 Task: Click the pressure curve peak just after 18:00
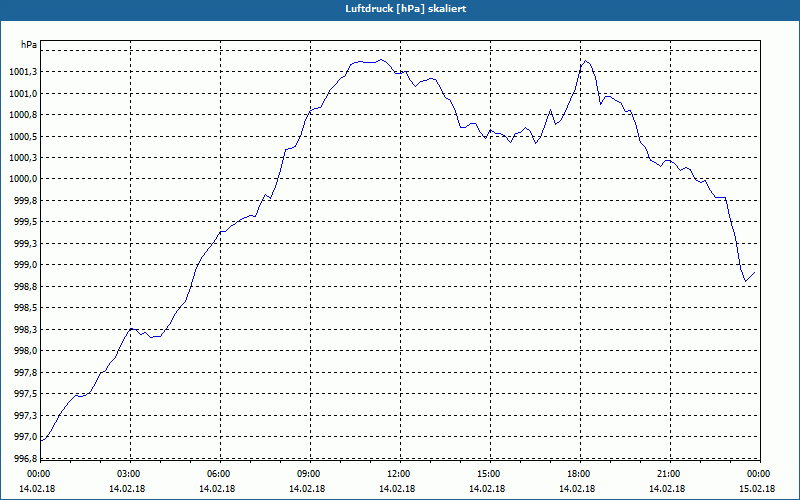(x=585, y=61)
